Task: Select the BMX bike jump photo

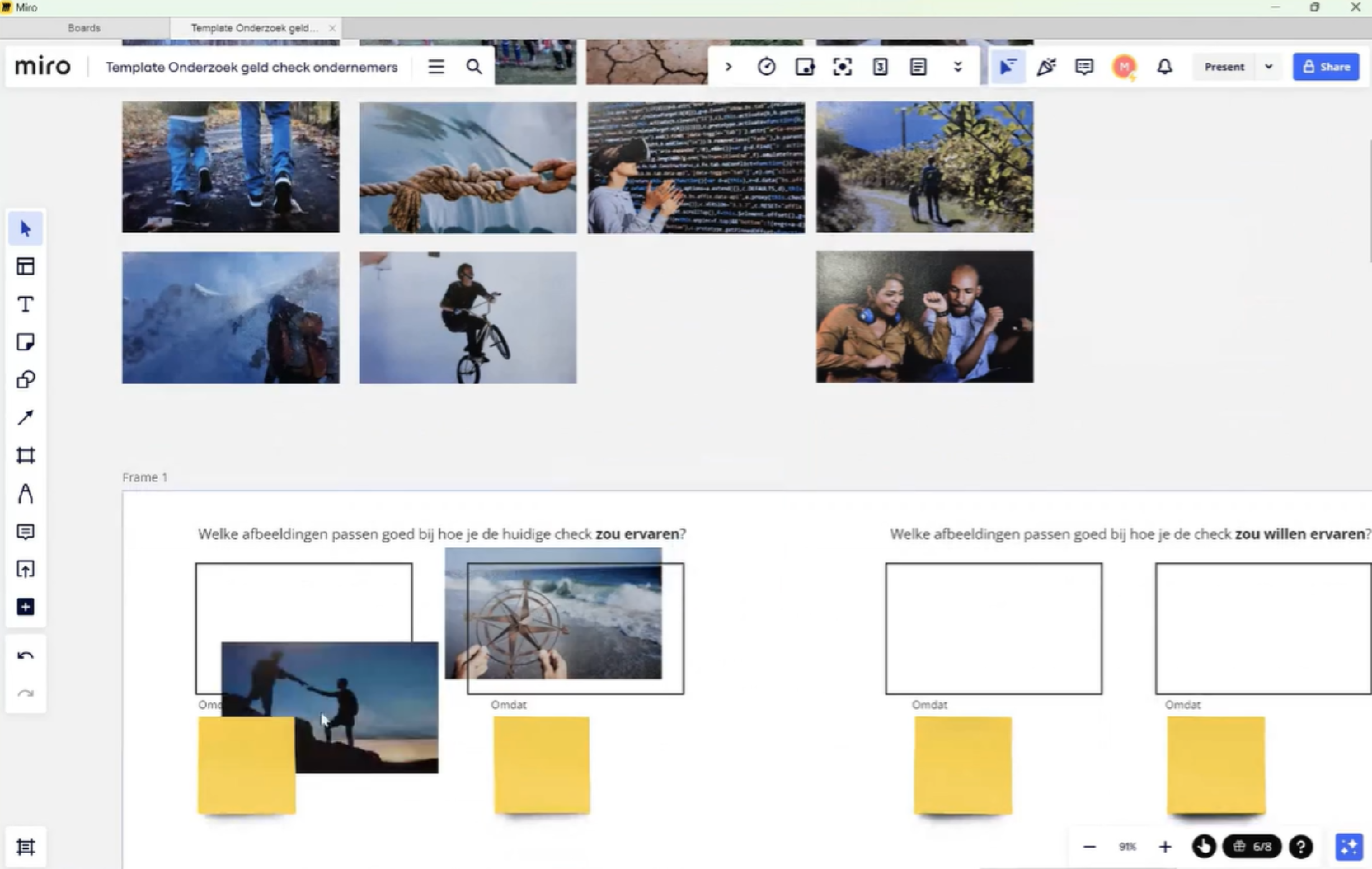Action: [x=468, y=318]
